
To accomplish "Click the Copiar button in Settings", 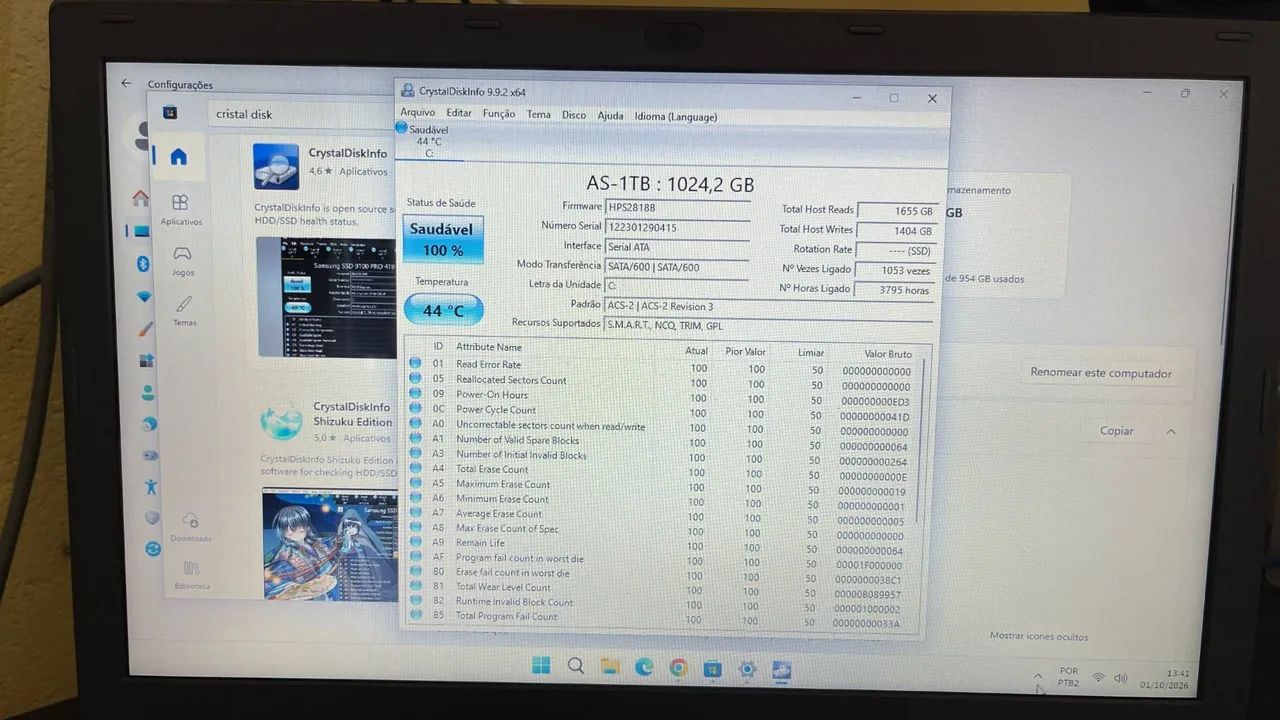I will click(x=1117, y=431).
